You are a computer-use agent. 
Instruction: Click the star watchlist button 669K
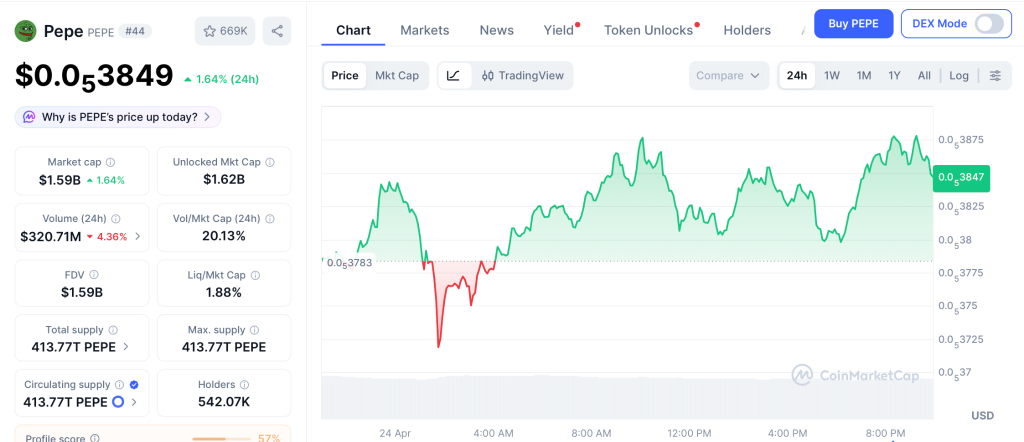click(x=225, y=31)
